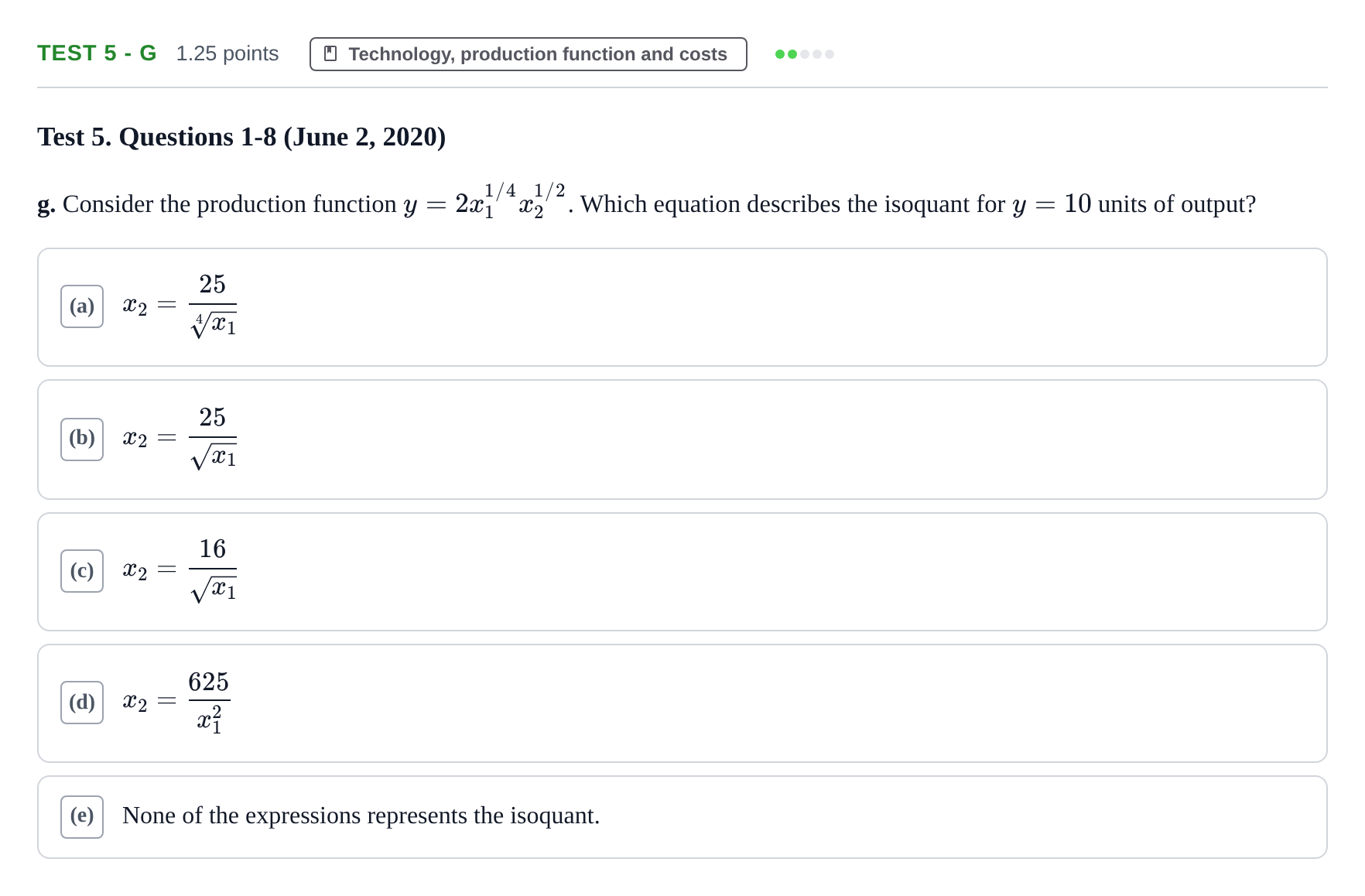This screenshot has width=1365, height=896.
Task: Click the book icon in the topic tag
Action: [x=330, y=54]
